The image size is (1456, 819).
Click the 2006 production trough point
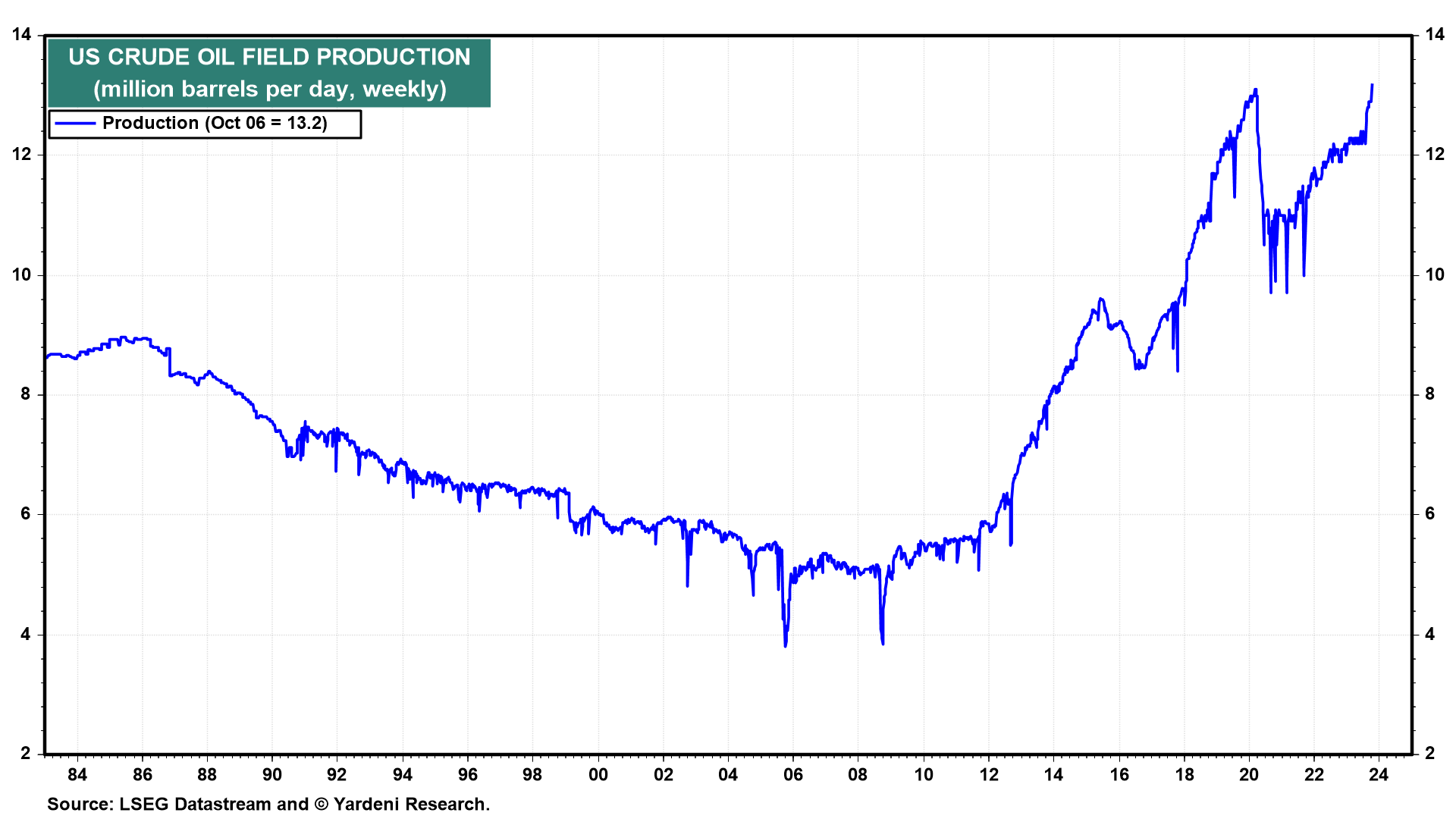click(x=786, y=645)
